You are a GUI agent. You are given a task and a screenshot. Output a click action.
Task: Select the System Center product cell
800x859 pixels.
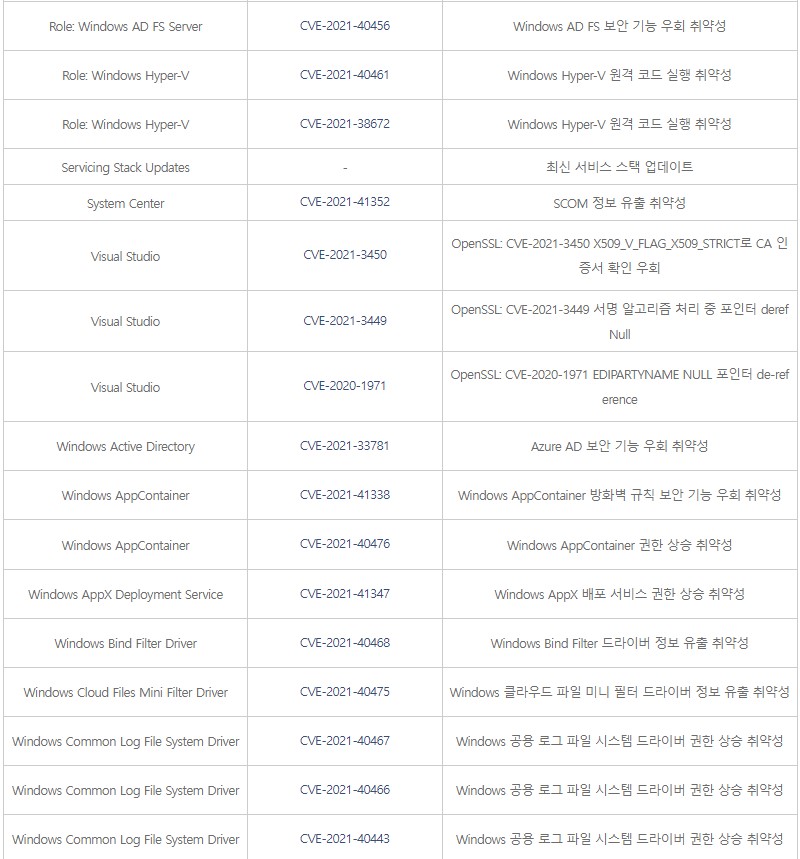coord(125,203)
